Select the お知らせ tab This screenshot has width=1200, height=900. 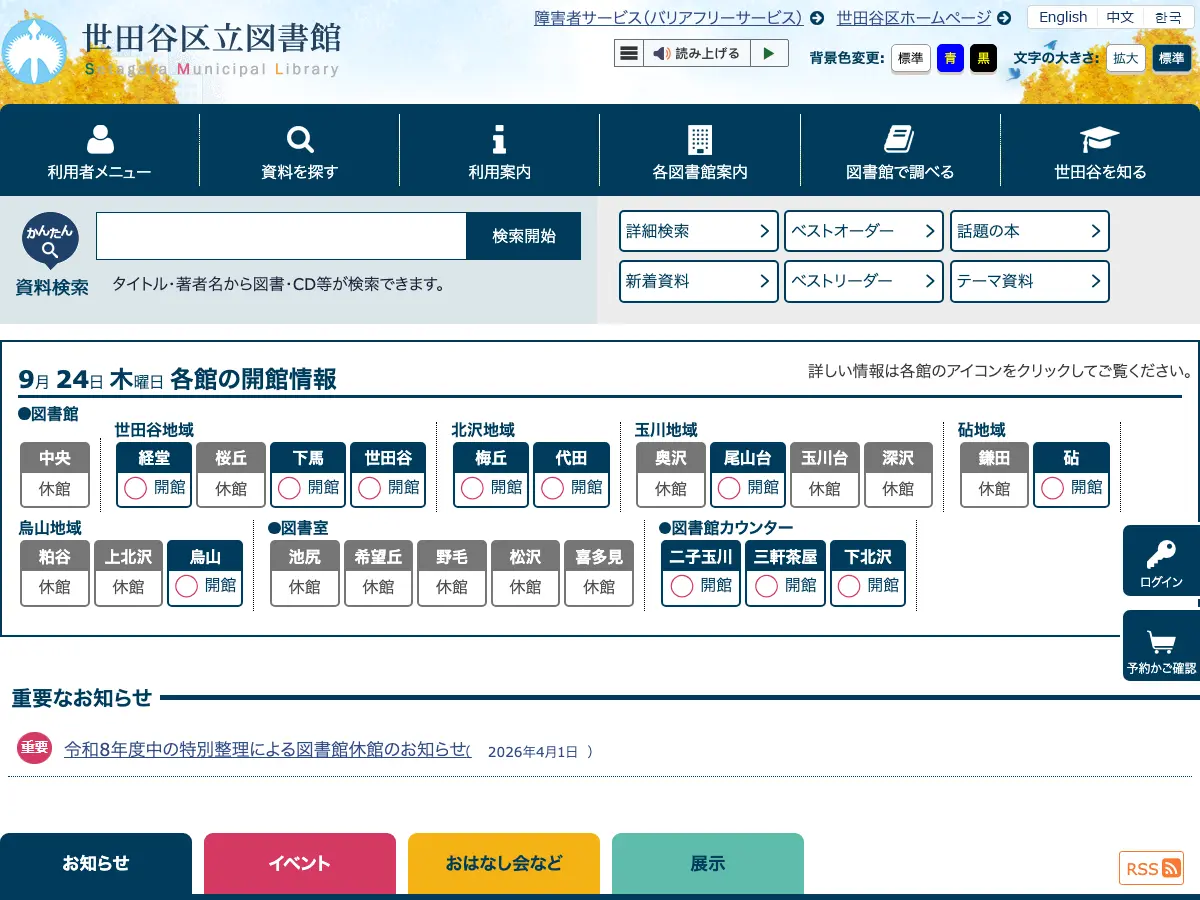(x=96, y=864)
